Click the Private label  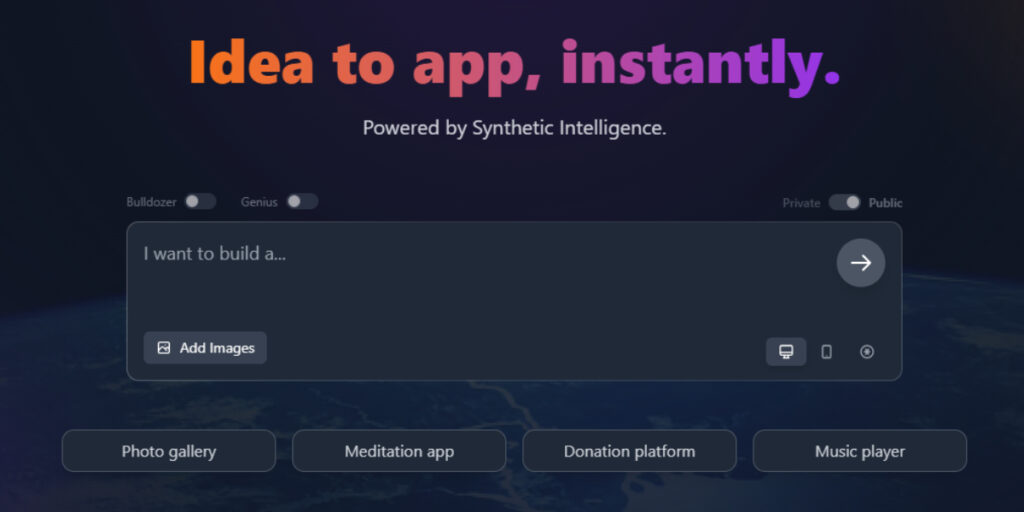tap(801, 203)
